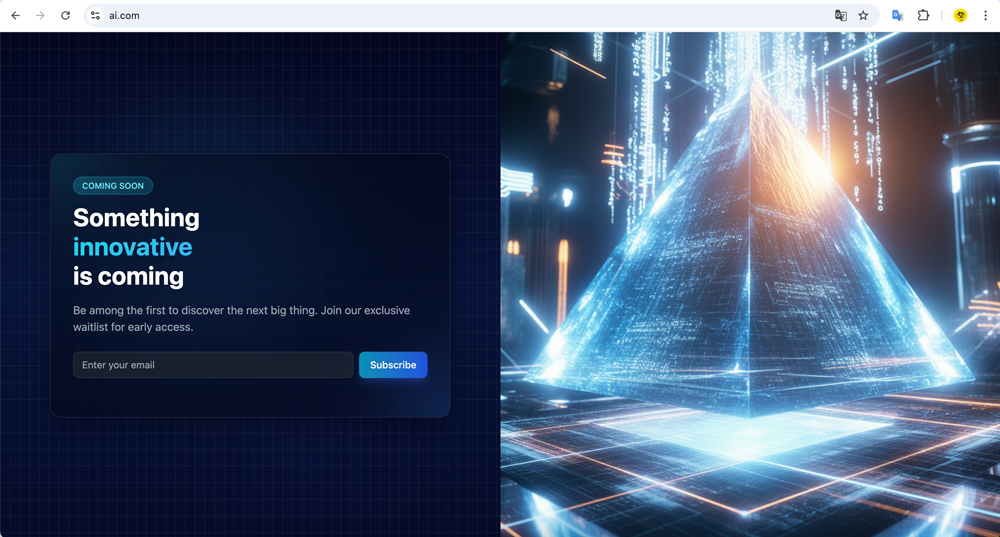Click the Subscribe button
The image size is (1000, 537).
pos(393,365)
